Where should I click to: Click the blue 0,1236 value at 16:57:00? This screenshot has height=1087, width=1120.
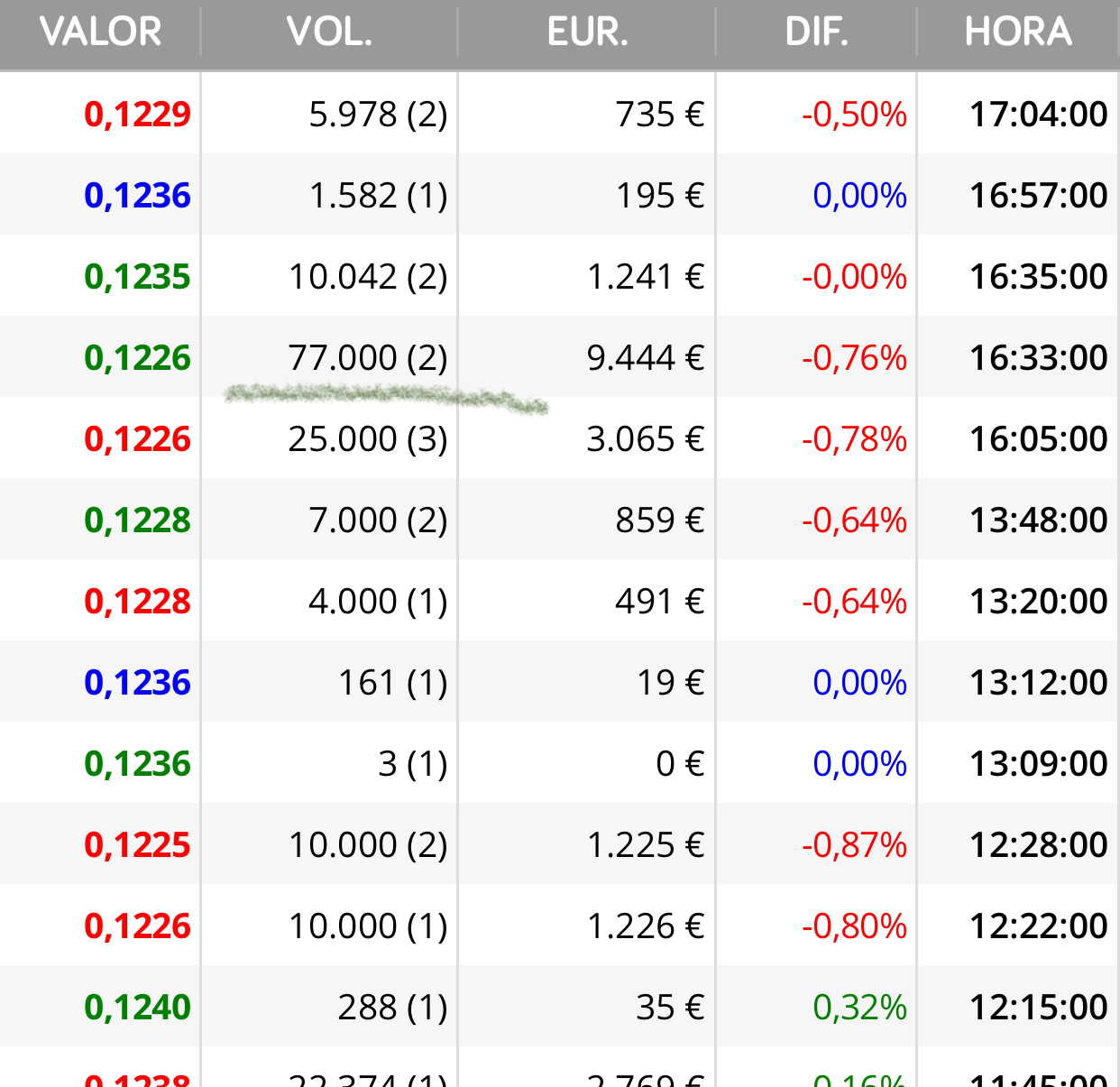tap(137, 196)
